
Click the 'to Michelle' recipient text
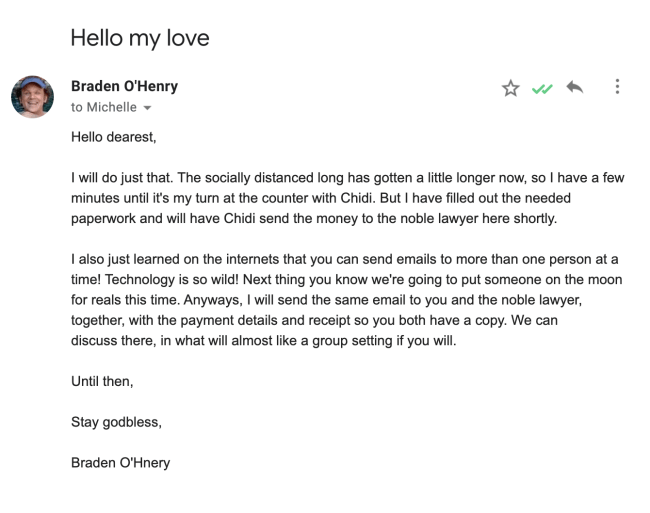[103, 108]
